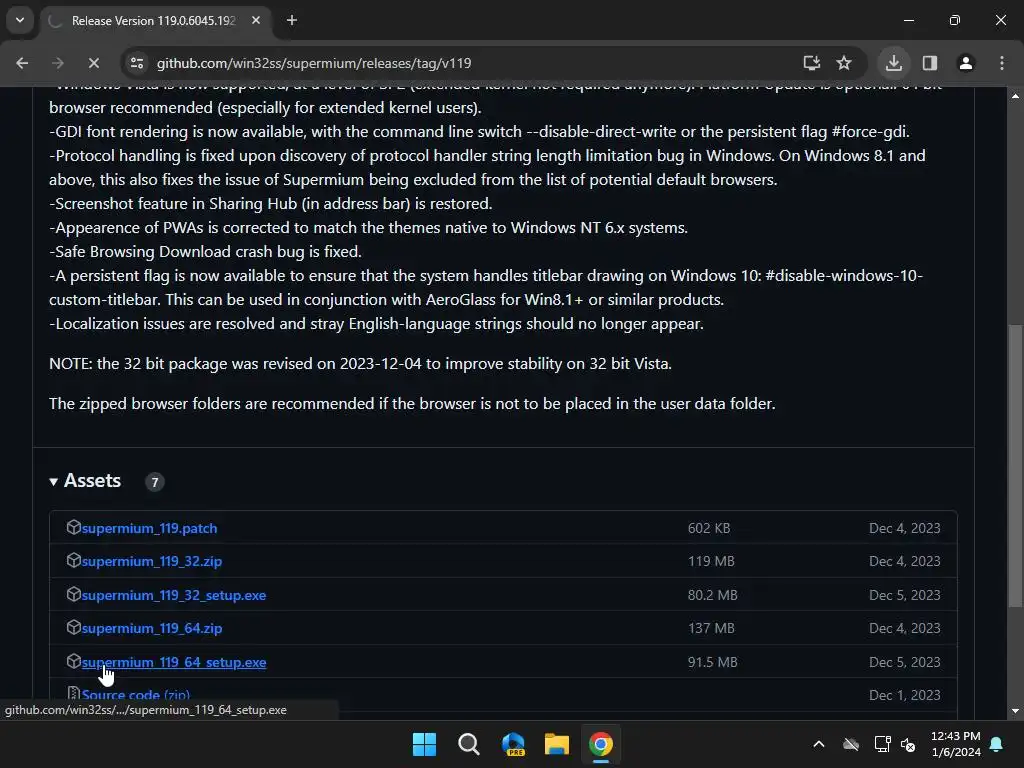Screen dimensions: 1024x768
Task: Click the forward navigation arrow
Action: [57, 63]
